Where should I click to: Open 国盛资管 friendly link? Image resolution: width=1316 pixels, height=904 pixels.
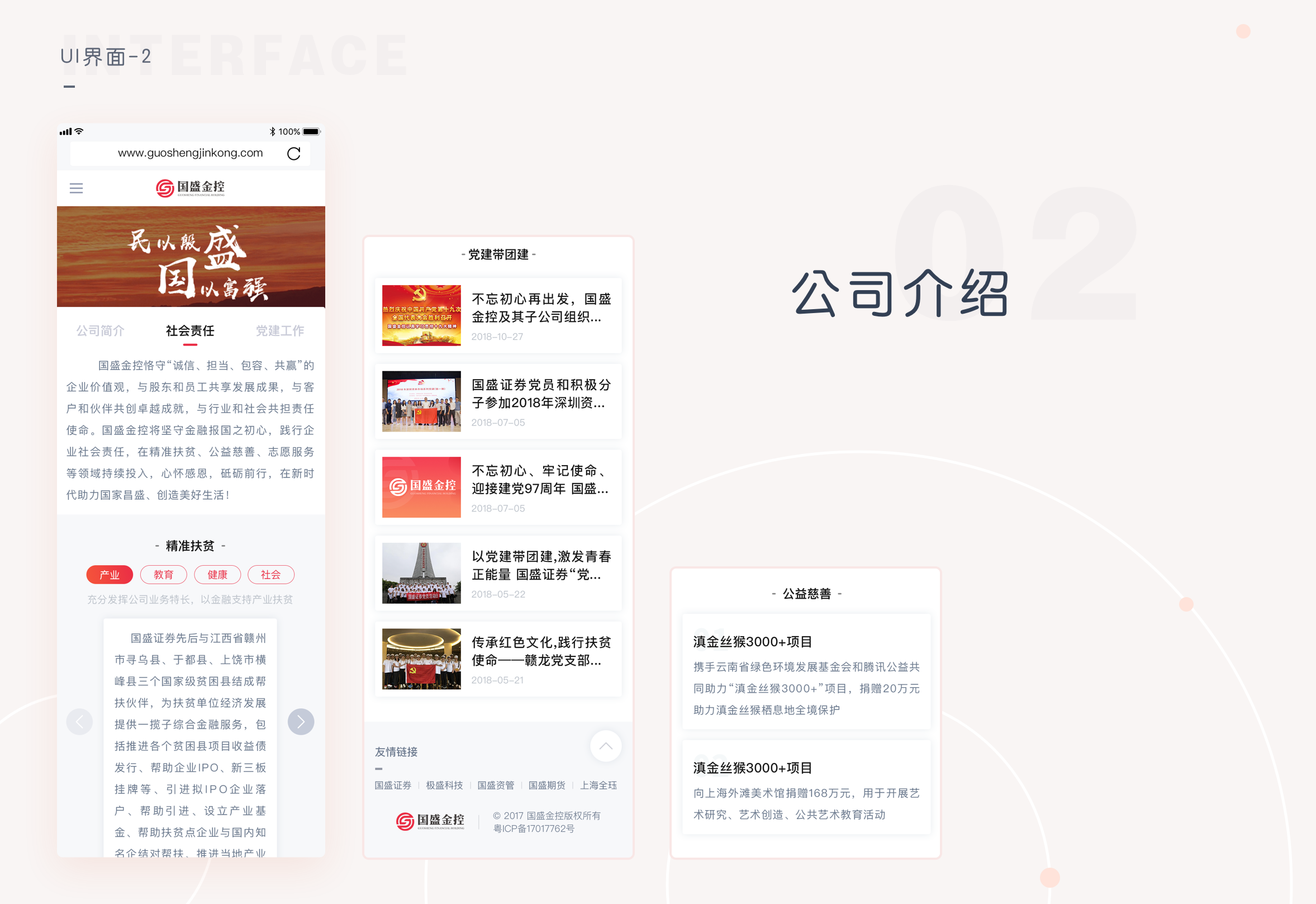496,785
